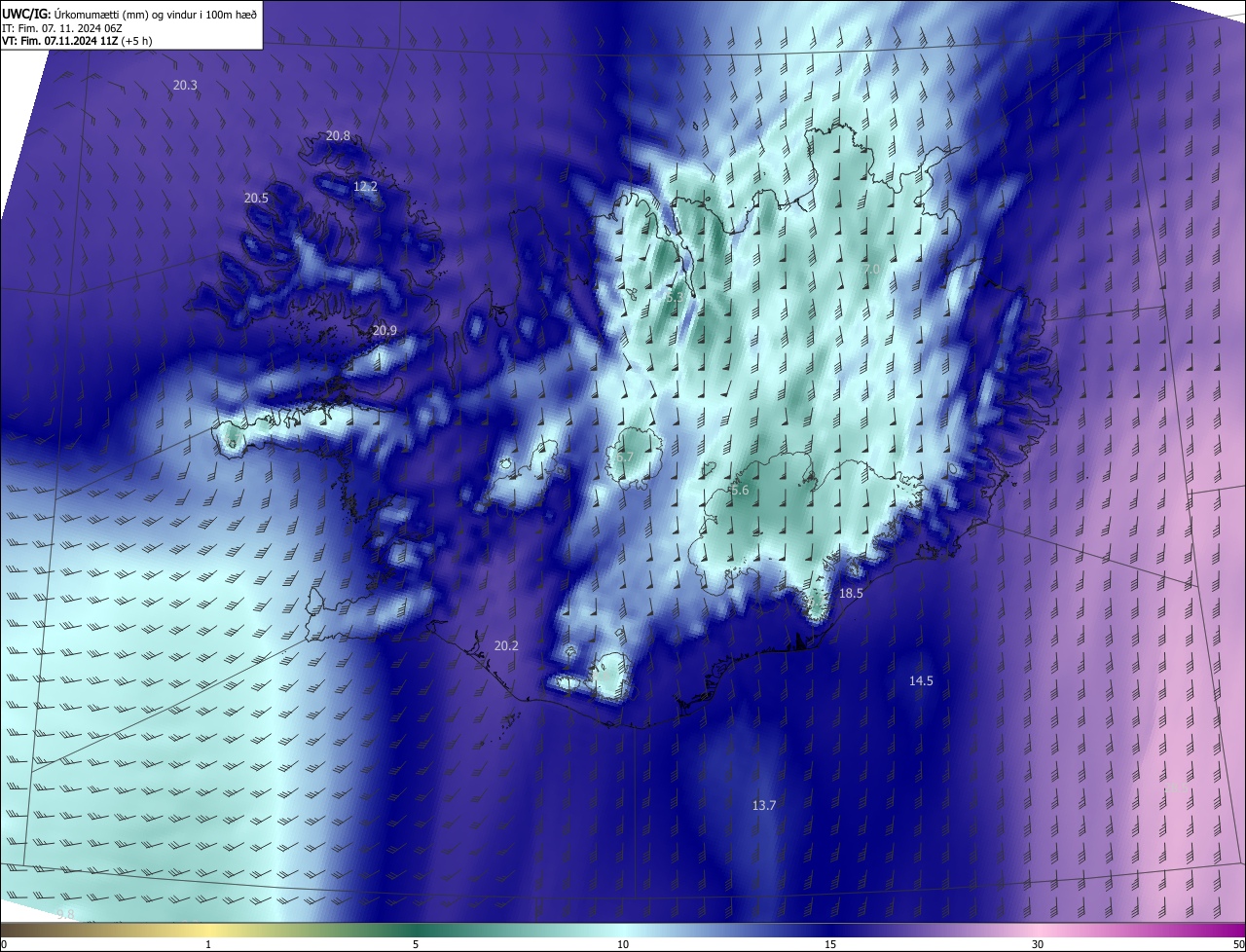The height and width of the screenshot is (952, 1246).
Task: Click the colorbar tick label 10
Action: [623, 944]
